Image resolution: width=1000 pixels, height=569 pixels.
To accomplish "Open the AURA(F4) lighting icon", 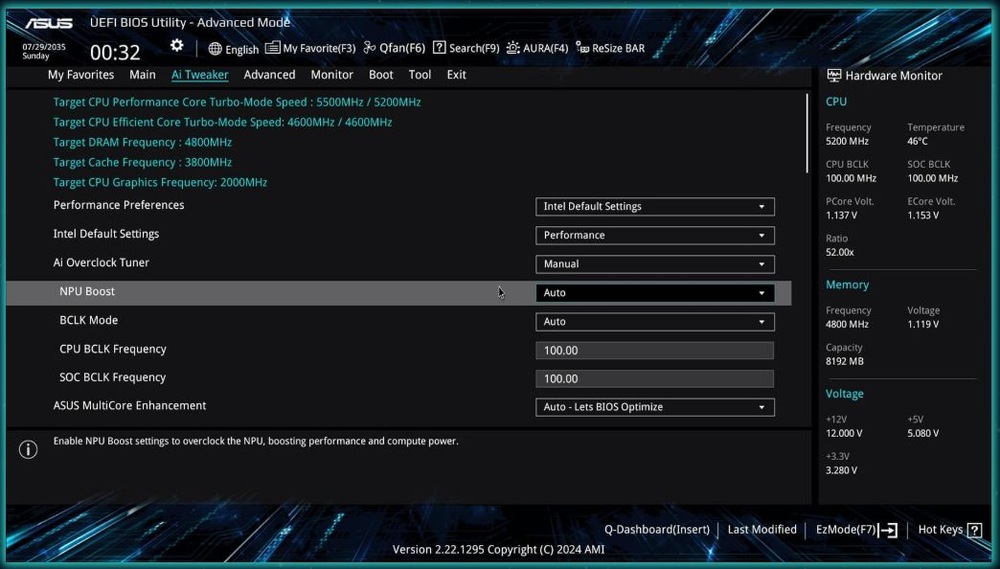I will 513,48.
